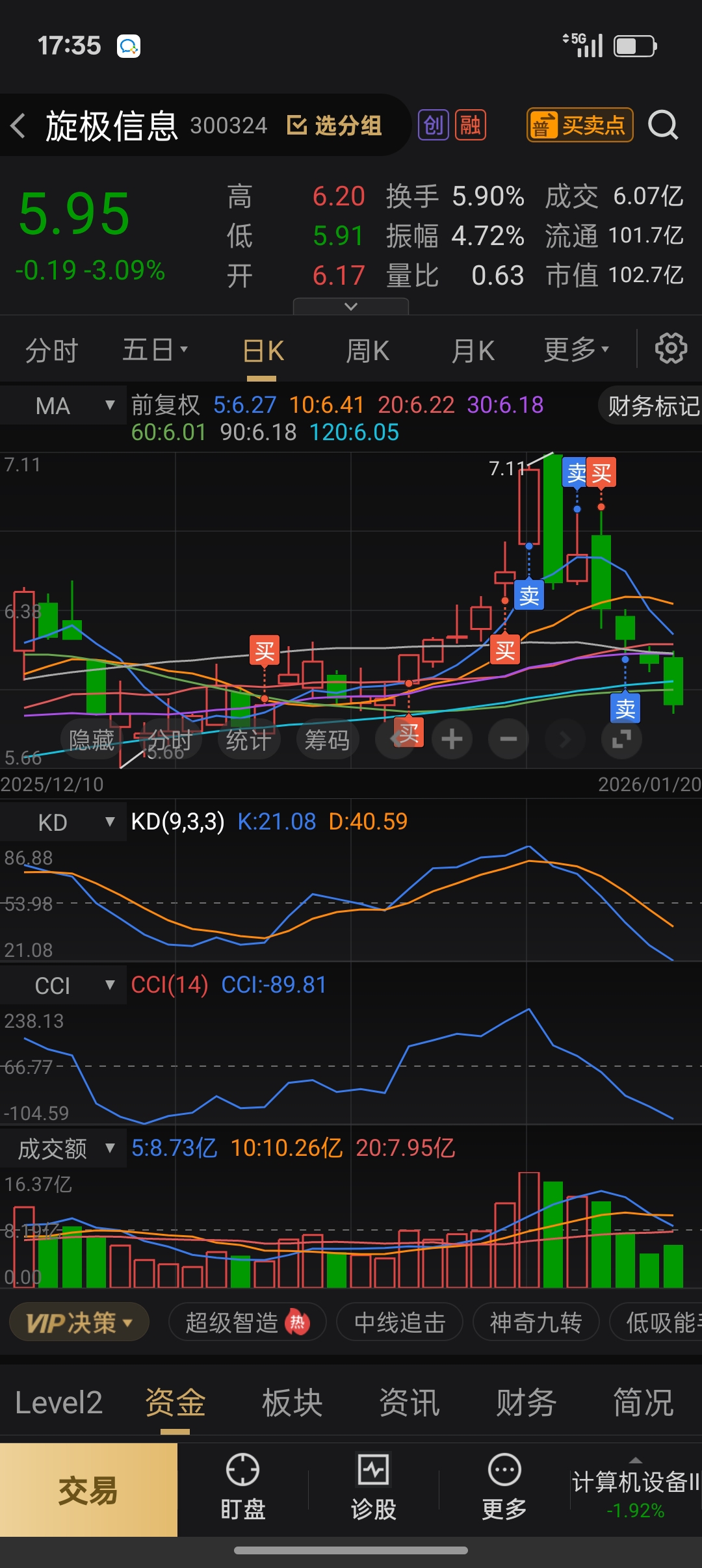Switch to 简况 tab
Viewport: 702px width, 1568px height.
[643, 1402]
